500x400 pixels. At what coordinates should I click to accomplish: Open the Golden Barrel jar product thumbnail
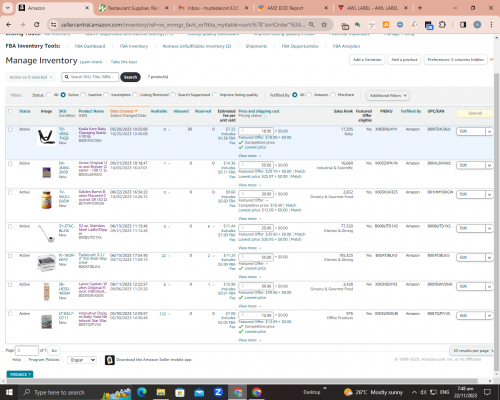coord(47,199)
